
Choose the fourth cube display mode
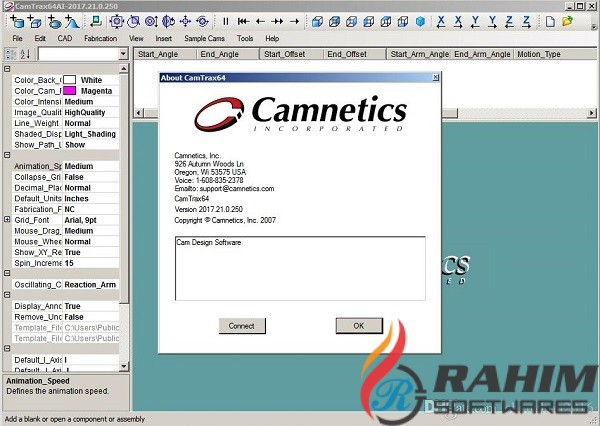point(368,21)
